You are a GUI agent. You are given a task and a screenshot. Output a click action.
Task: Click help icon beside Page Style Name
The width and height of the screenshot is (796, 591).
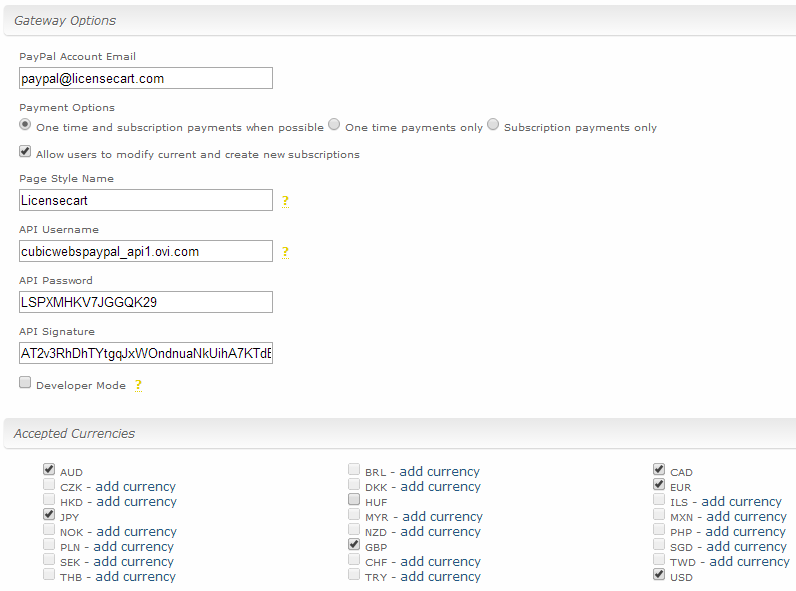[285, 201]
